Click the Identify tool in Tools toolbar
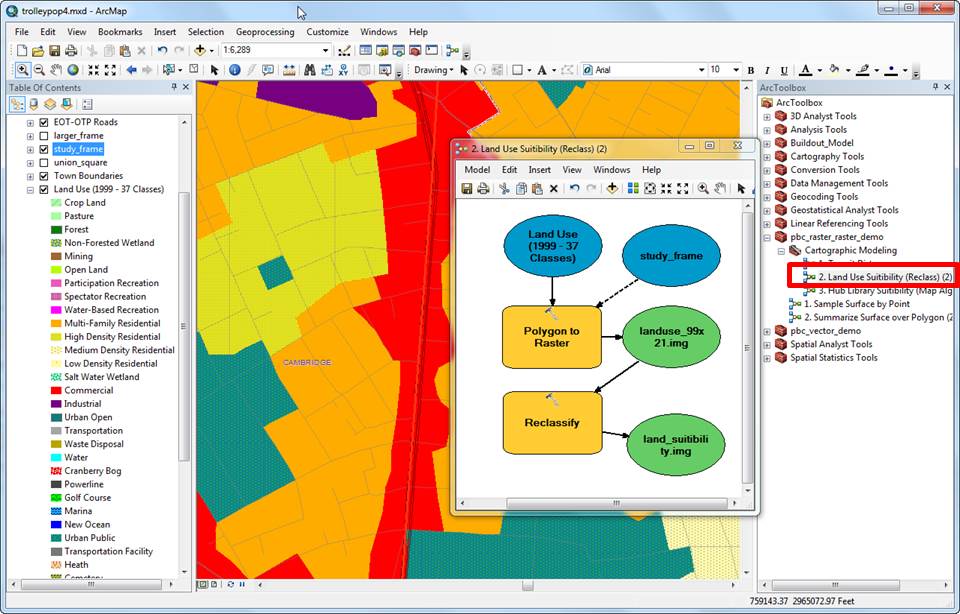The width and height of the screenshot is (960, 614). point(234,70)
